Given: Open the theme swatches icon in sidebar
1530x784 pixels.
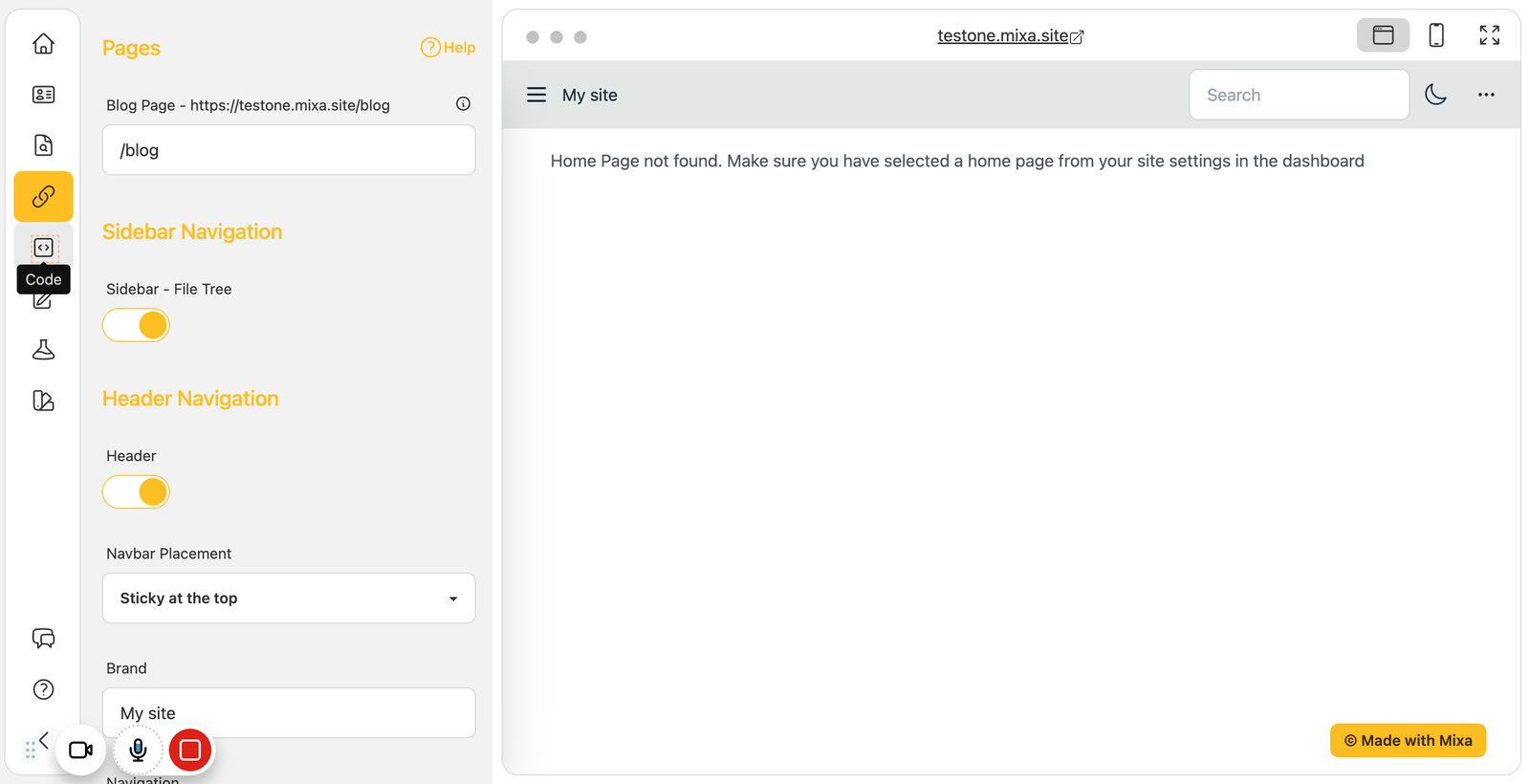Looking at the screenshot, I should [x=43, y=401].
